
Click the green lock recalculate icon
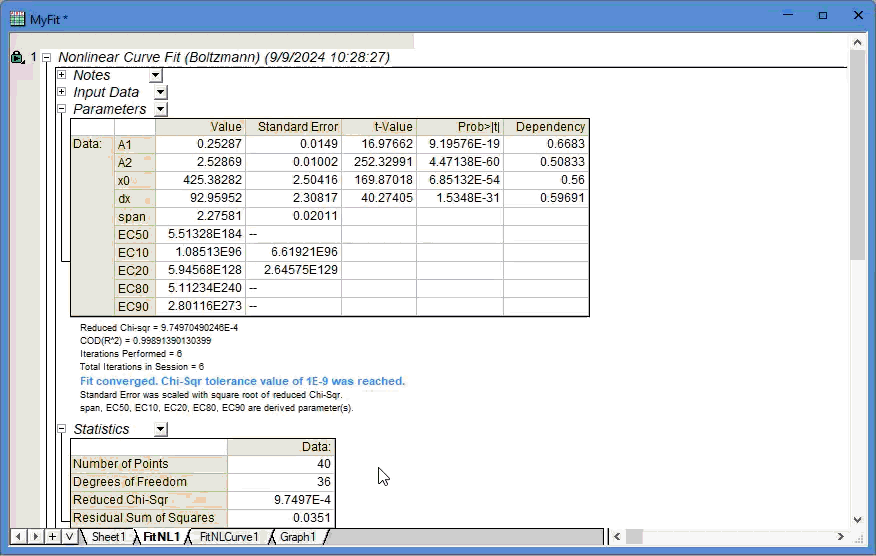coord(17,58)
